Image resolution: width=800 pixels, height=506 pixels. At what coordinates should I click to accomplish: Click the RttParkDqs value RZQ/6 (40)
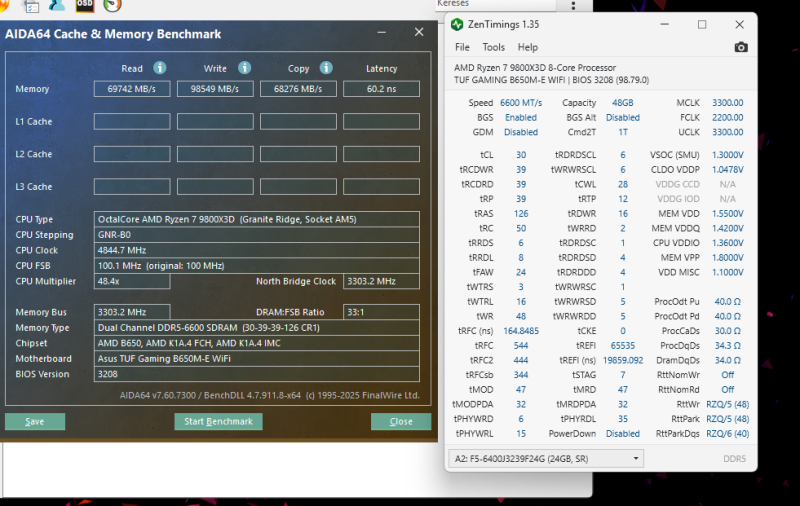[x=728, y=434]
